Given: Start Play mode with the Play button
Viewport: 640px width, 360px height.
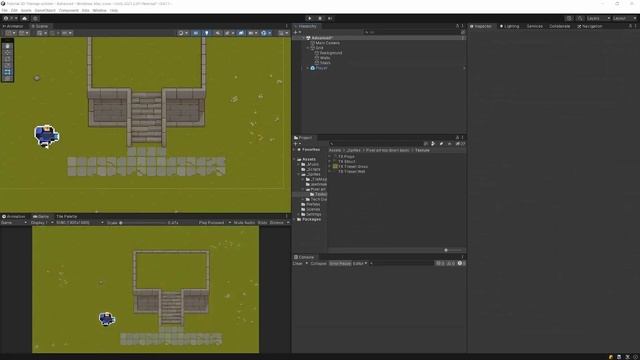Looking at the screenshot, I should (x=310, y=18).
